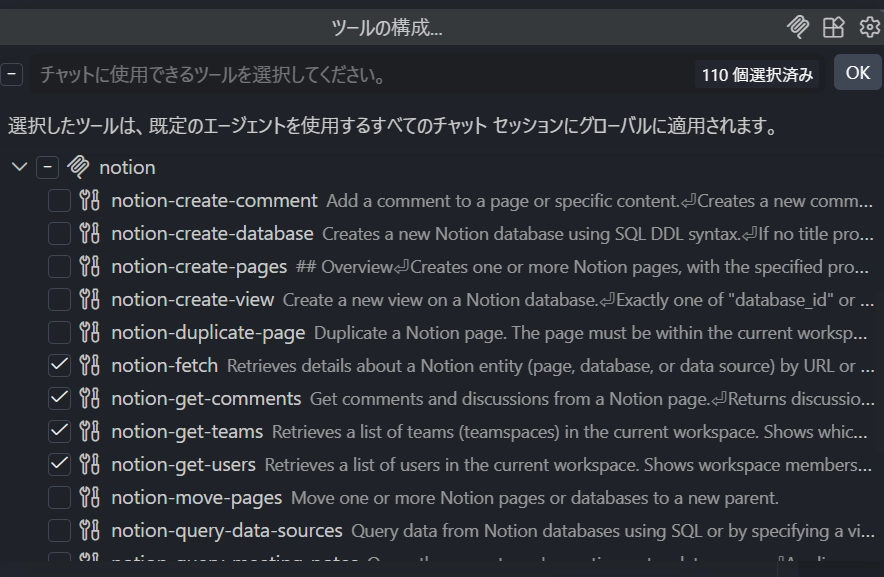
Task: Enable notion-create-comment checkbox
Action: [x=59, y=200]
